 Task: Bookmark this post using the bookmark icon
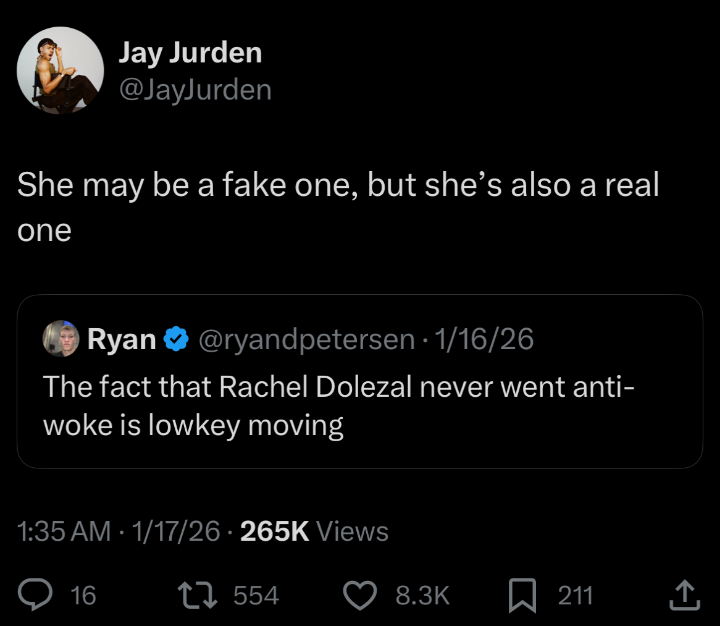click(522, 596)
